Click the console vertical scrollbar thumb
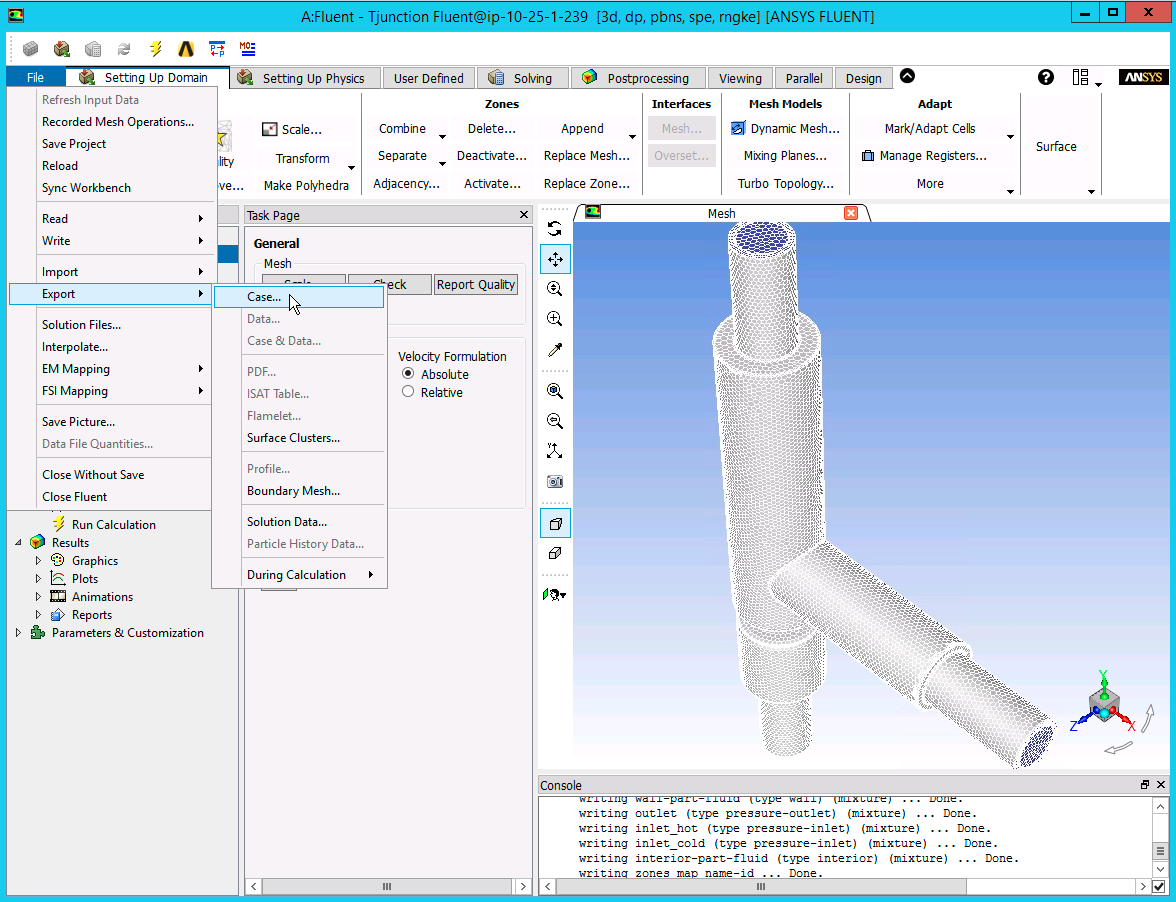The width and height of the screenshot is (1176, 902). point(1160,851)
